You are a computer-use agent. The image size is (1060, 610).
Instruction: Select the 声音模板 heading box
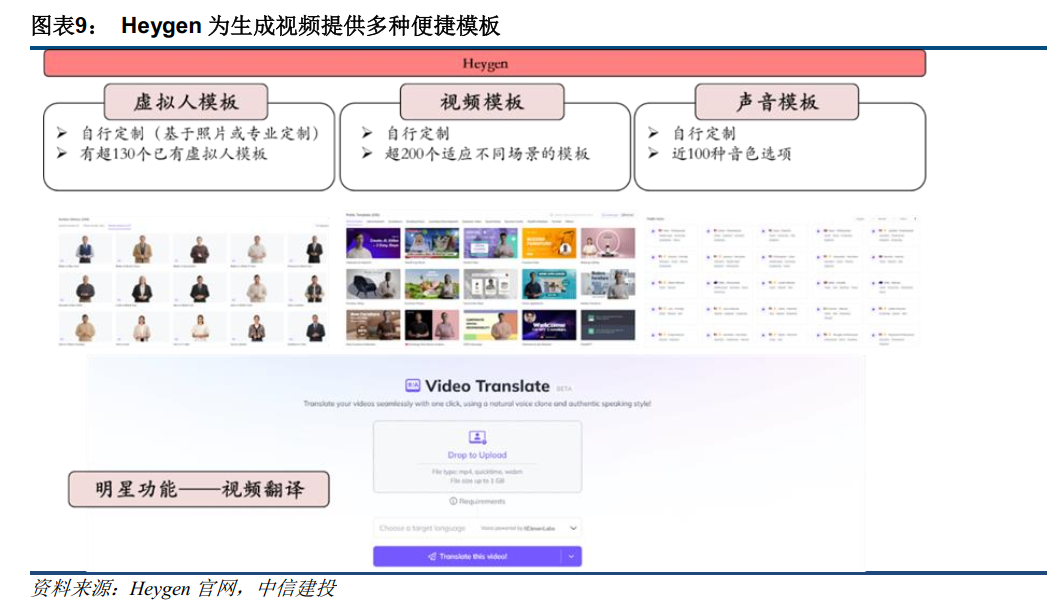pos(777,102)
